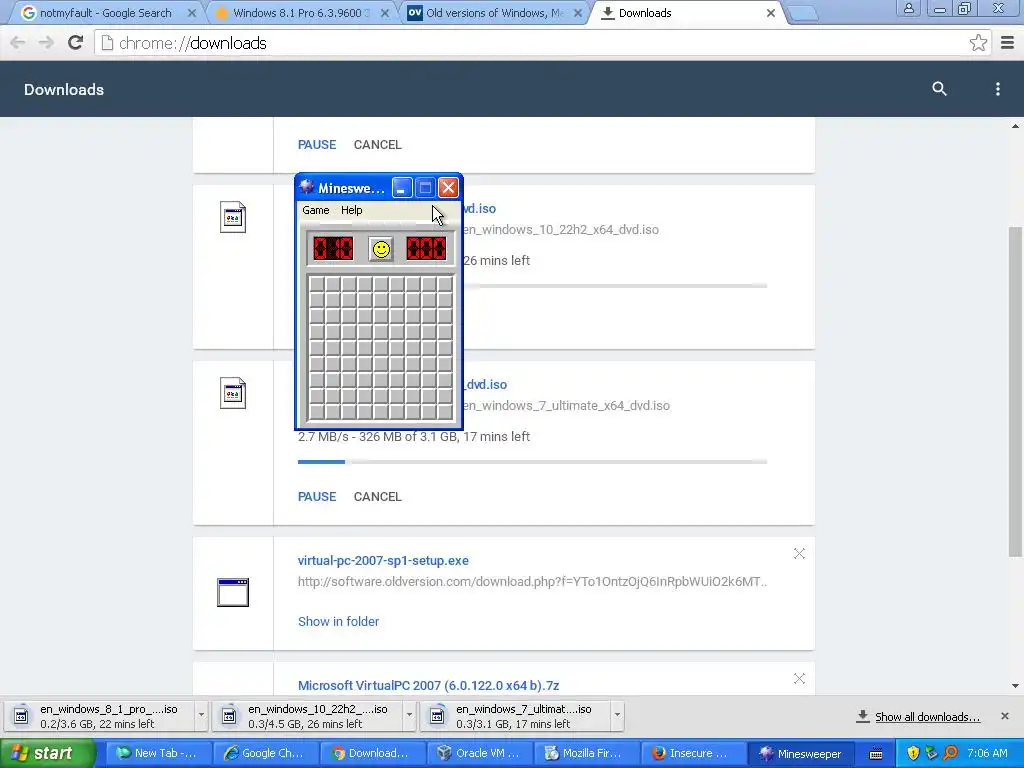Click the Minesweeper mine counter display

coord(333,249)
